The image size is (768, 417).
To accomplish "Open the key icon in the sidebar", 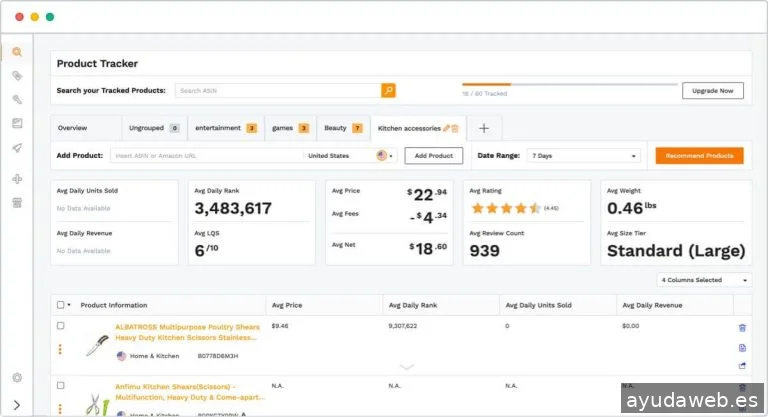I will click(x=17, y=100).
